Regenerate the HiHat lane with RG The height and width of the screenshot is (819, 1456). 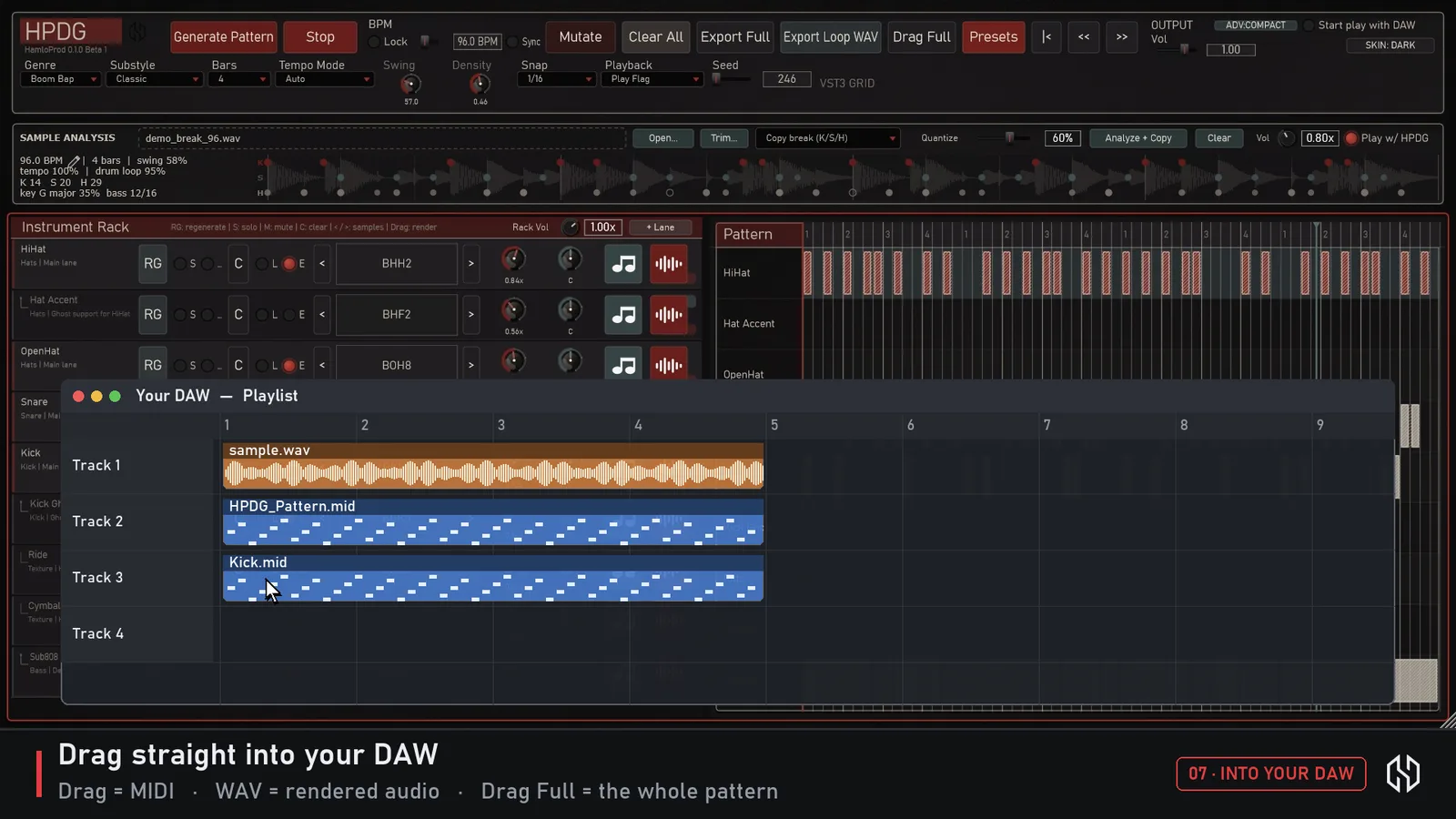153,264
